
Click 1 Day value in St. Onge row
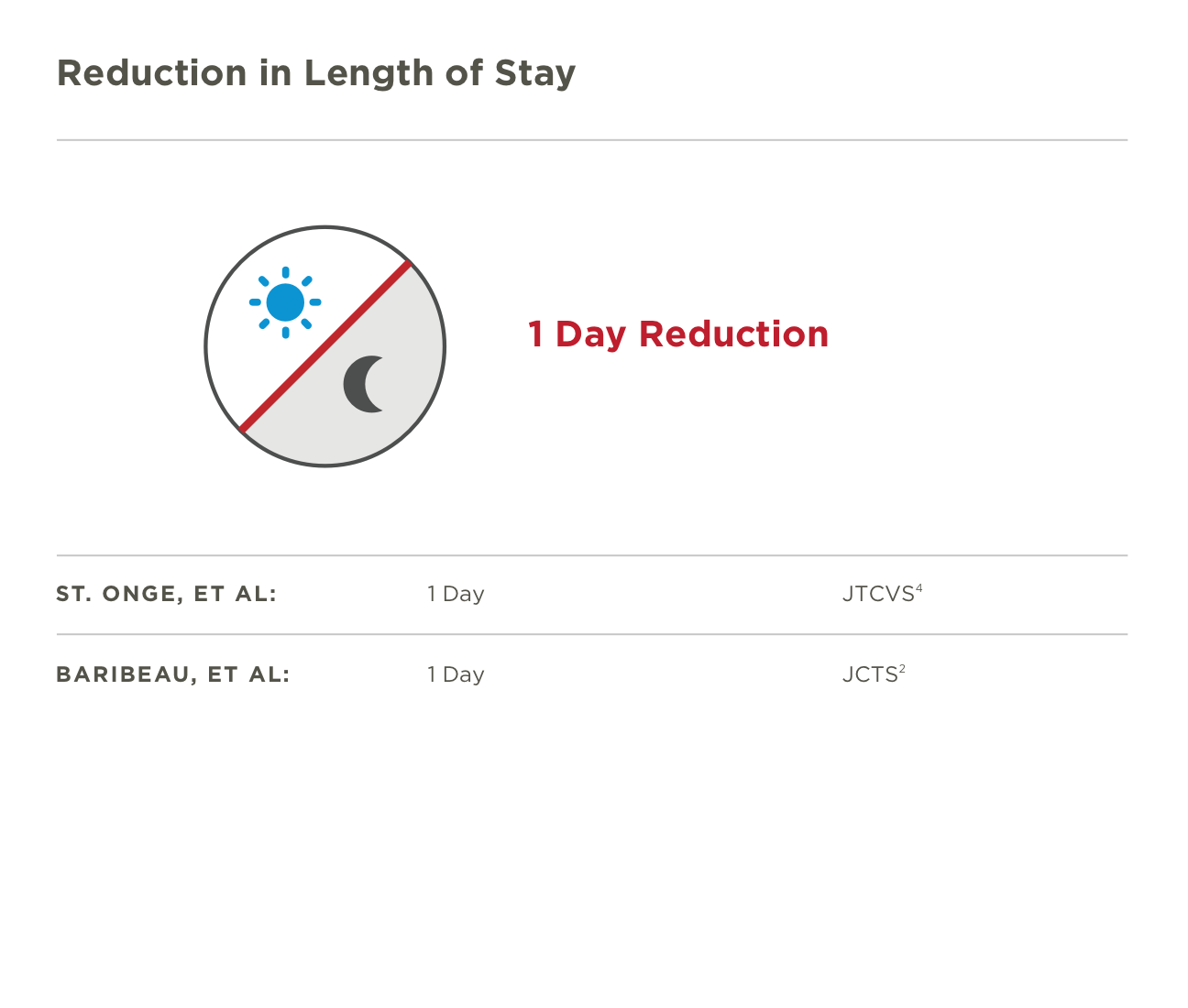[456, 594]
